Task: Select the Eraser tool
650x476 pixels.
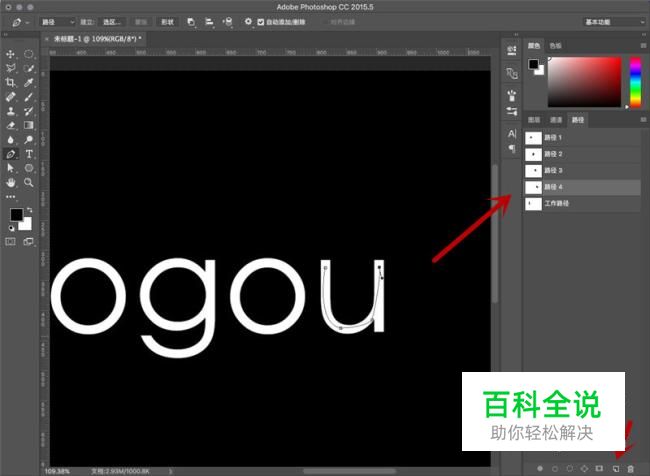Action: point(10,125)
